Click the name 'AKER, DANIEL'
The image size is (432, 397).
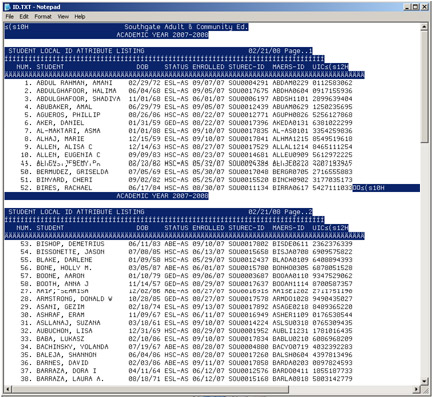[60, 123]
